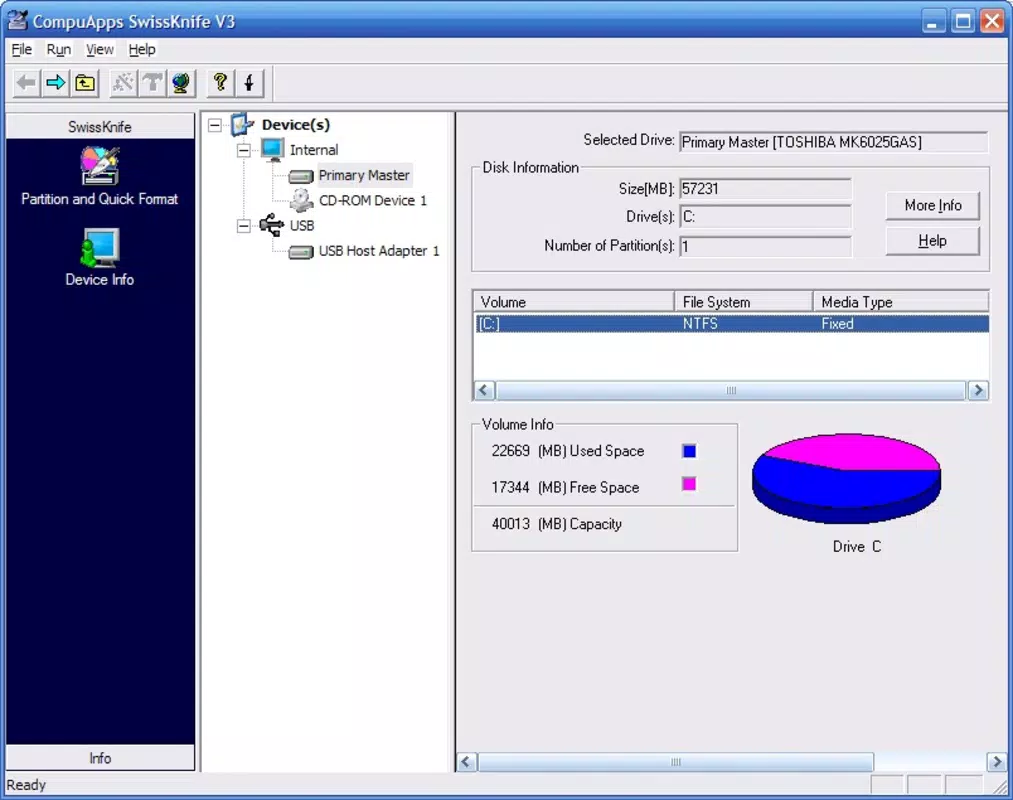Viewport: 1013px width, 800px height.
Task: Click the CD-ROM Device 1 disc icon
Action: click(x=302, y=200)
